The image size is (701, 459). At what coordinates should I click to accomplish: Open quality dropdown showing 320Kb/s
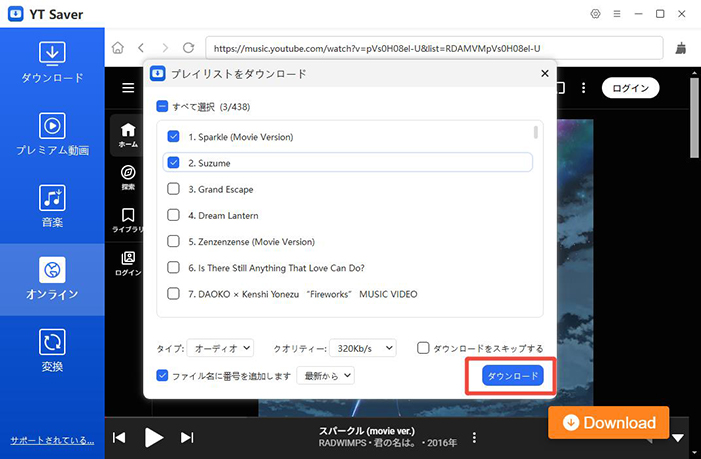[x=363, y=348]
